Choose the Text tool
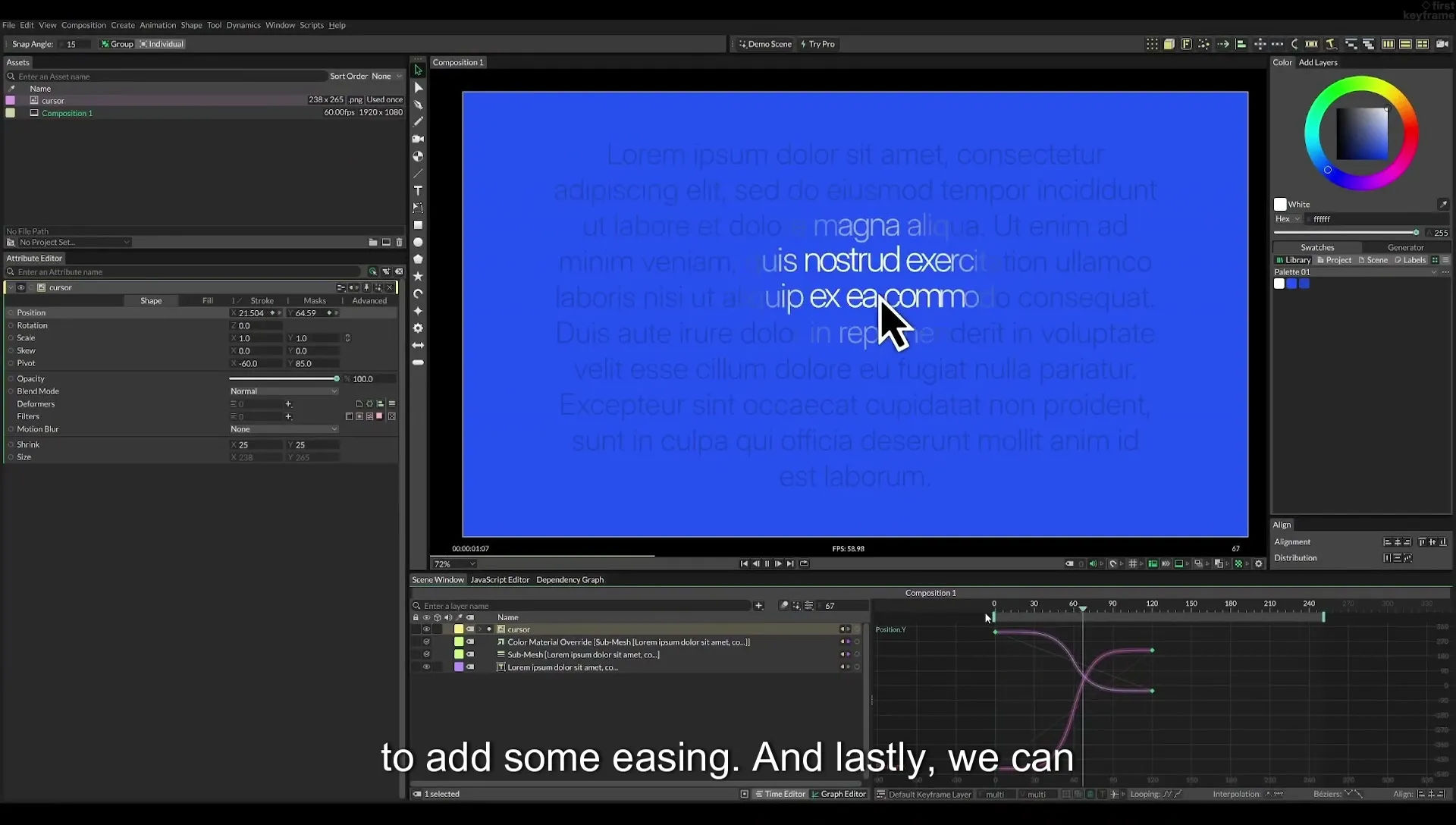Screen dimensions: 1456x825 (418, 190)
